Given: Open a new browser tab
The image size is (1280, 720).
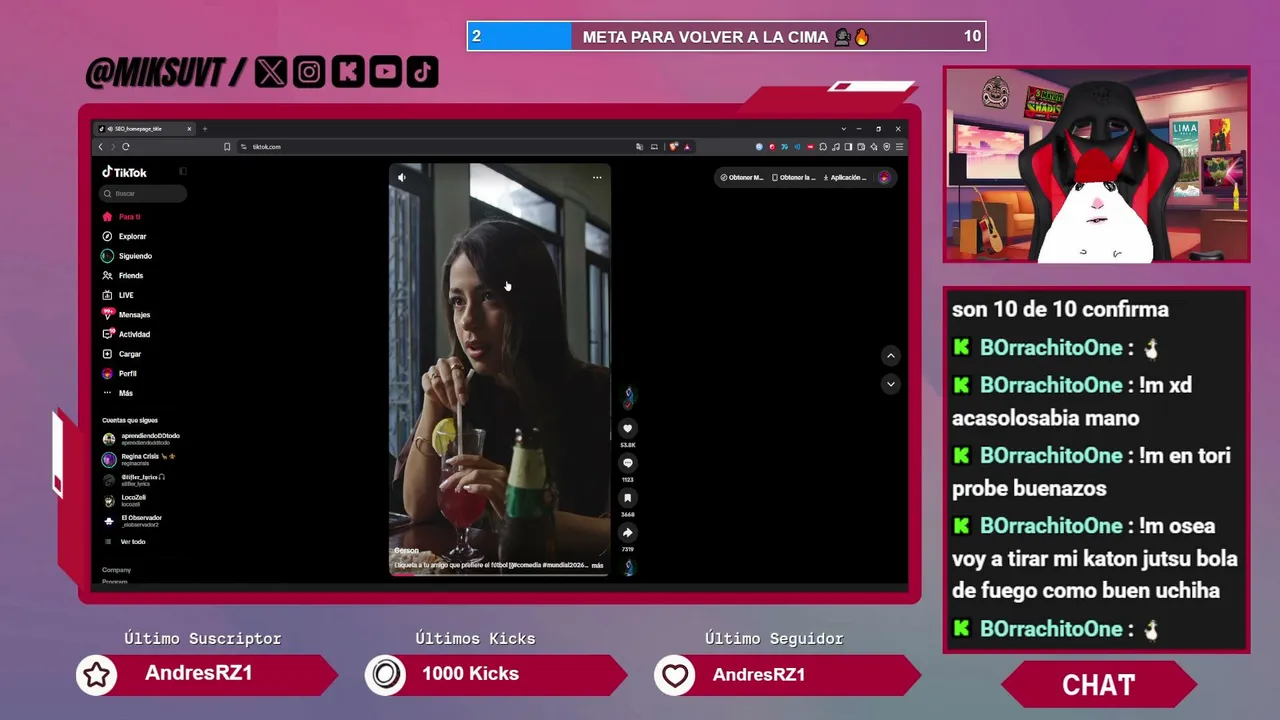Looking at the screenshot, I should (205, 129).
